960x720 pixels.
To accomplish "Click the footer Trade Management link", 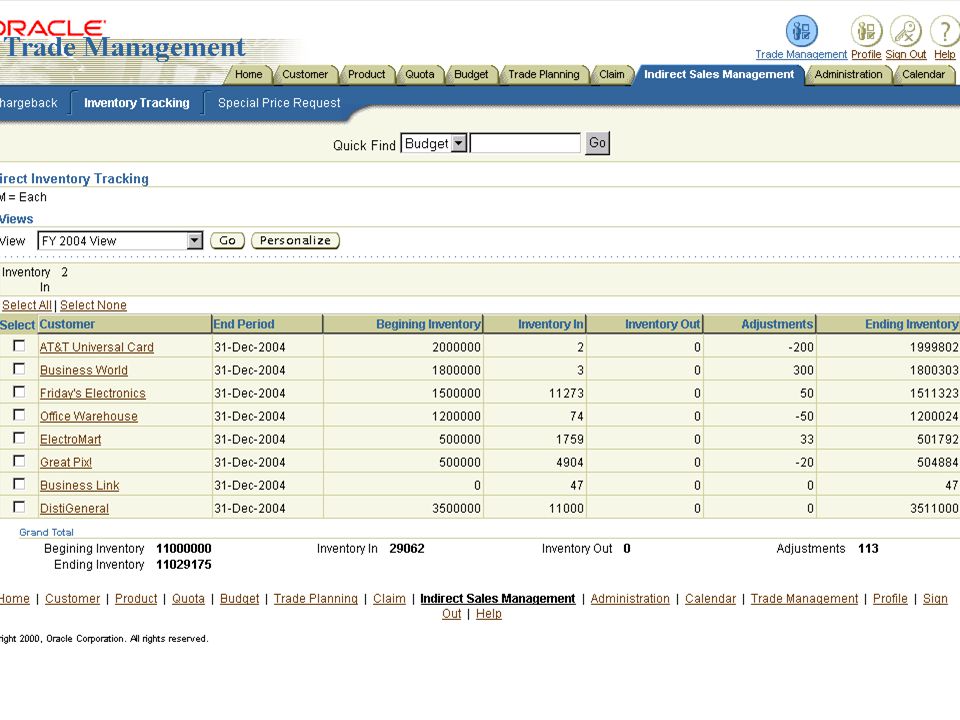I will coord(804,599).
